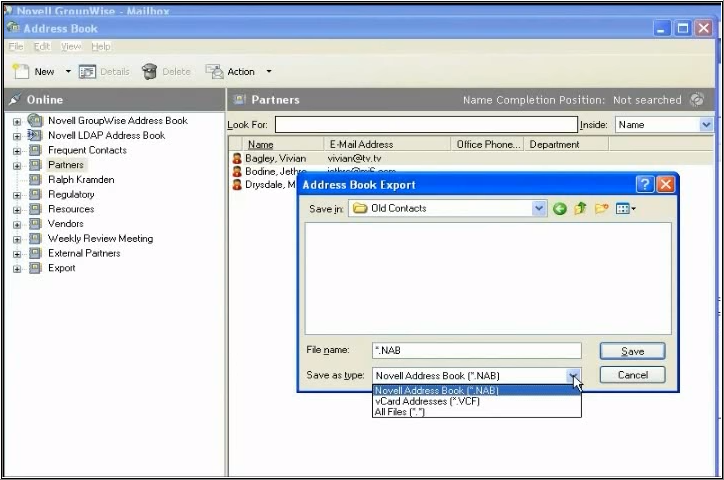Click the Vendors book icon

click(x=35, y=224)
